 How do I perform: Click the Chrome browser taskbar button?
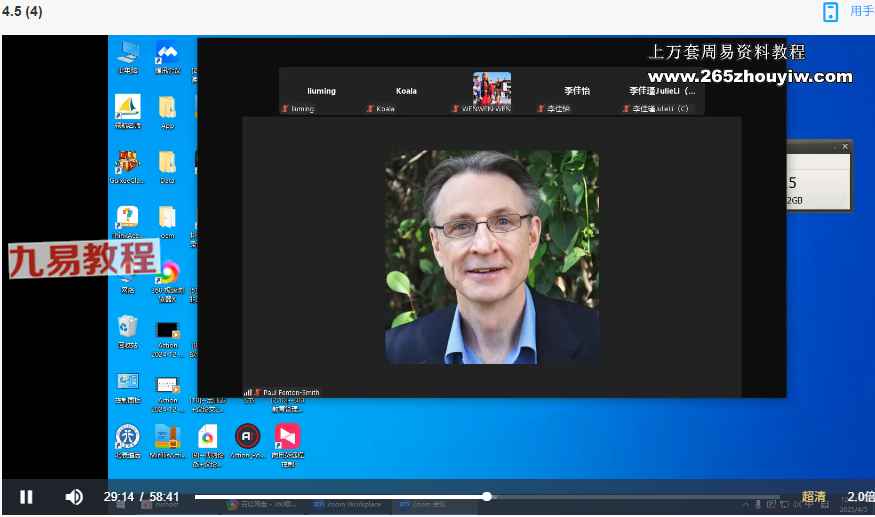point(262,505)
